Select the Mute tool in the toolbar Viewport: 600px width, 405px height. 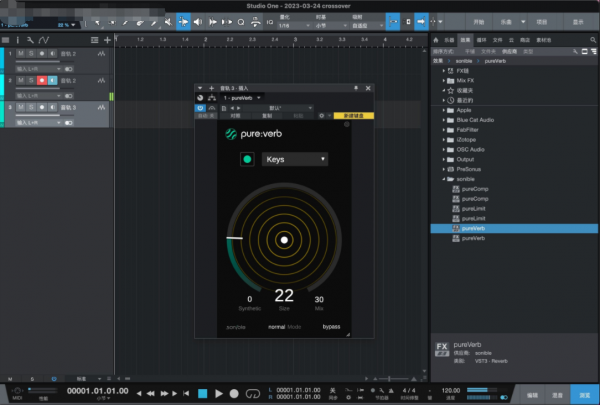(168, 22)
